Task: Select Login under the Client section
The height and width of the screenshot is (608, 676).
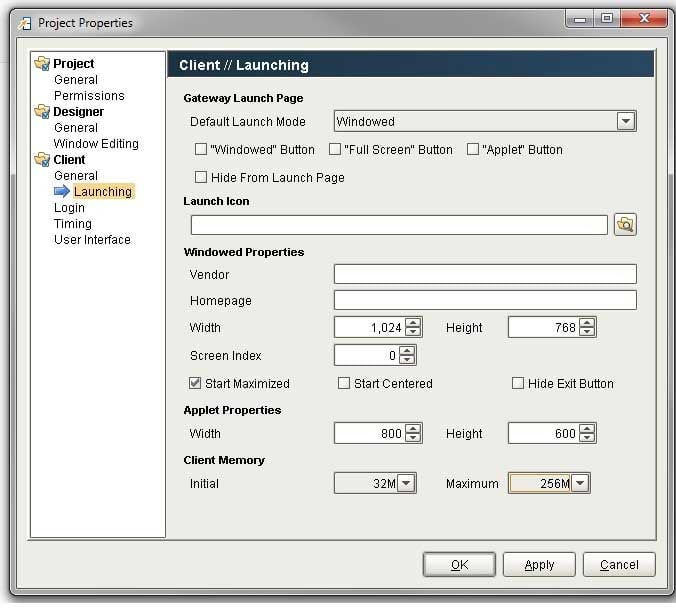Action: click(x=69, y=208)
